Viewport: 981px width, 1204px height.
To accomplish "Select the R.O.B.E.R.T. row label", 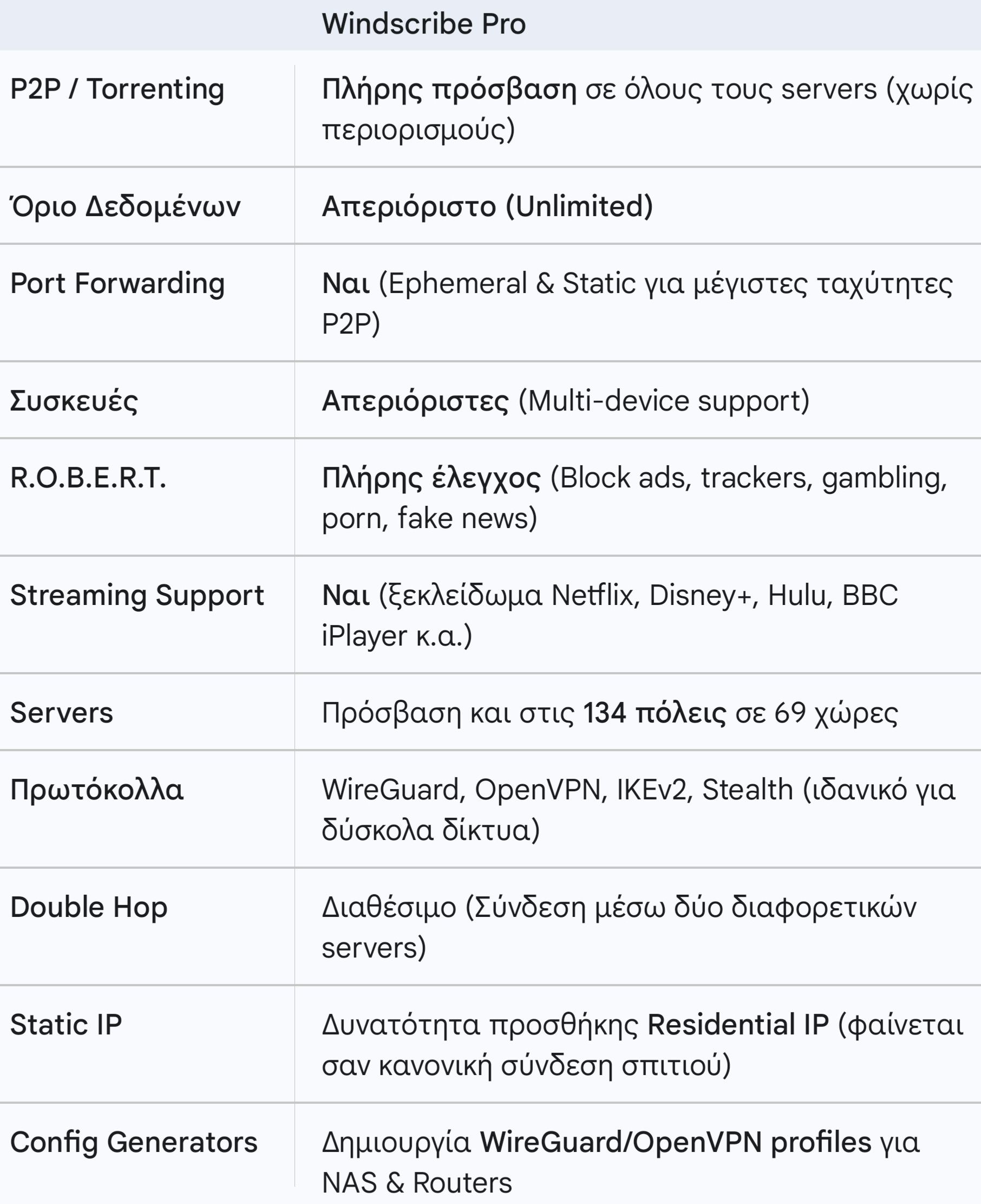I will pyautogui.click(x=88, y=478).
